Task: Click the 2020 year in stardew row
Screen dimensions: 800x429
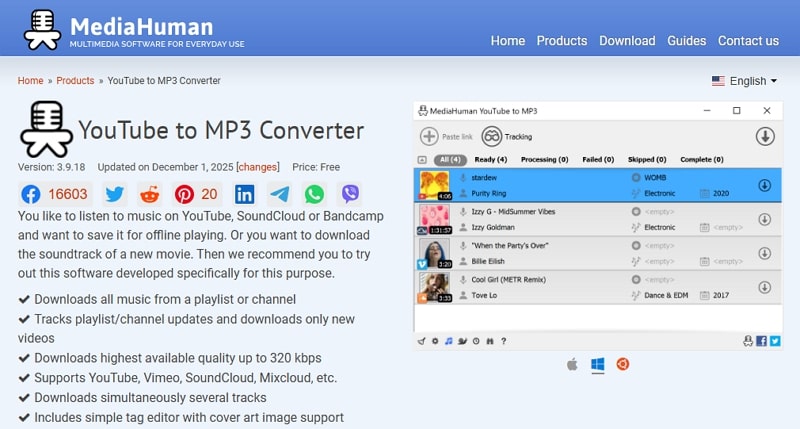Action: (721, 193)
